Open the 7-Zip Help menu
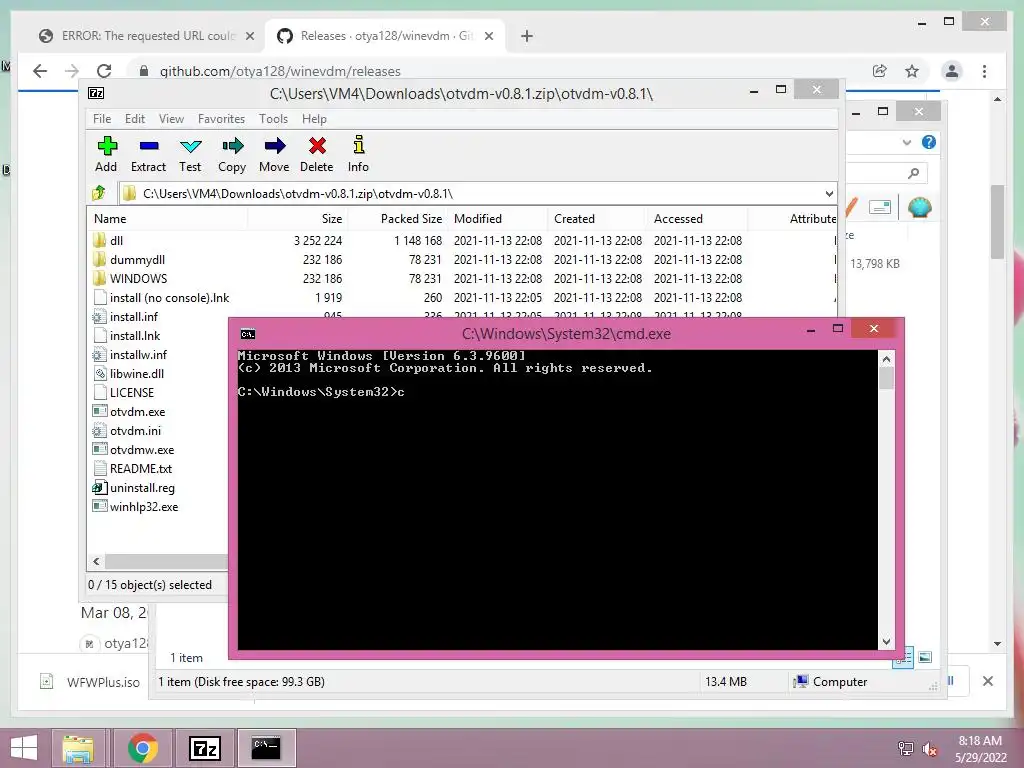The height and width of the screenshot is (768, 1024). coord(314,119)
